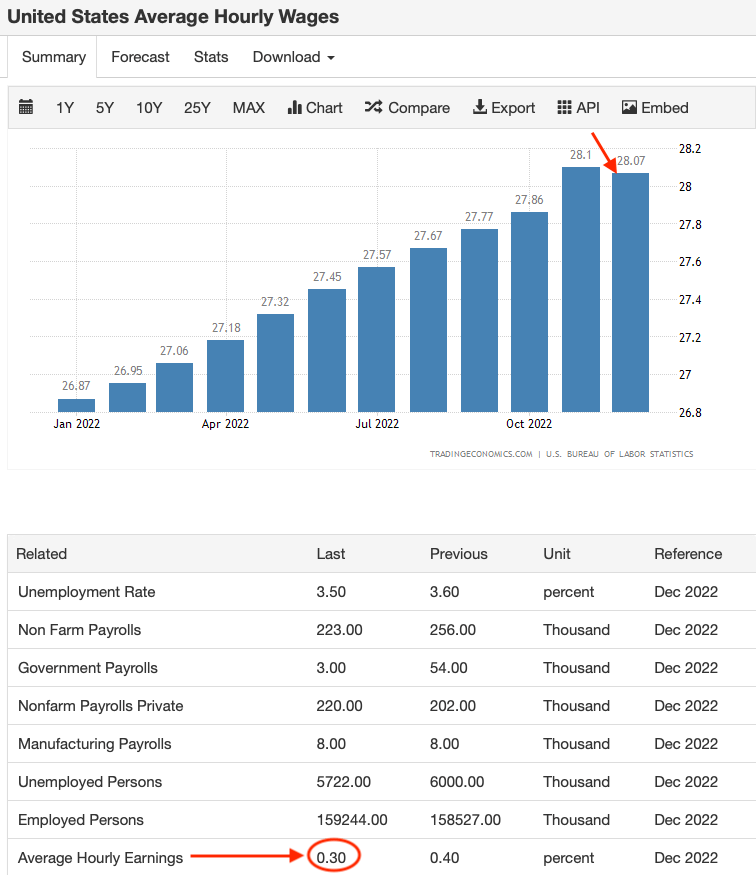Set chart range to 5Y

coord(105,108)
